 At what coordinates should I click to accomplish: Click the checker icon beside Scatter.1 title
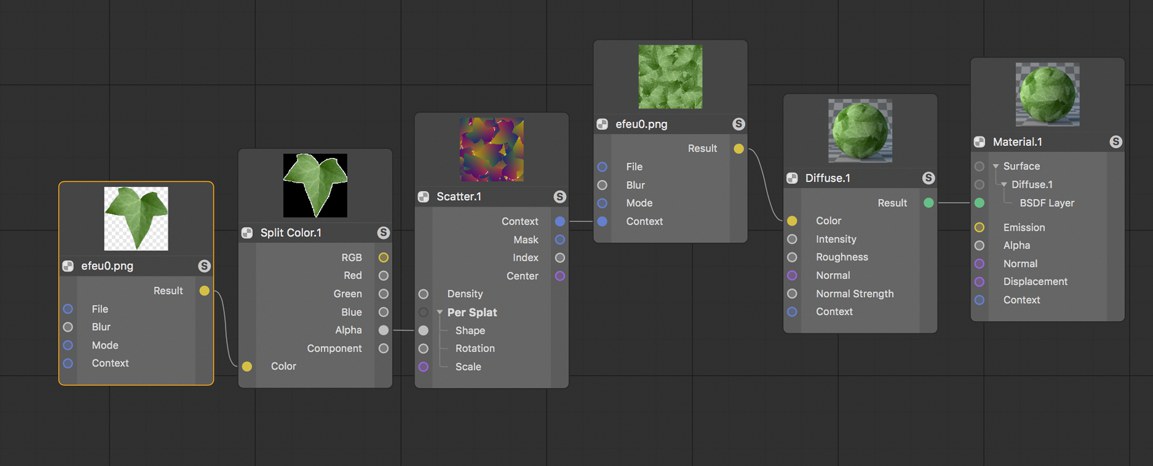[x=424, y=197]
